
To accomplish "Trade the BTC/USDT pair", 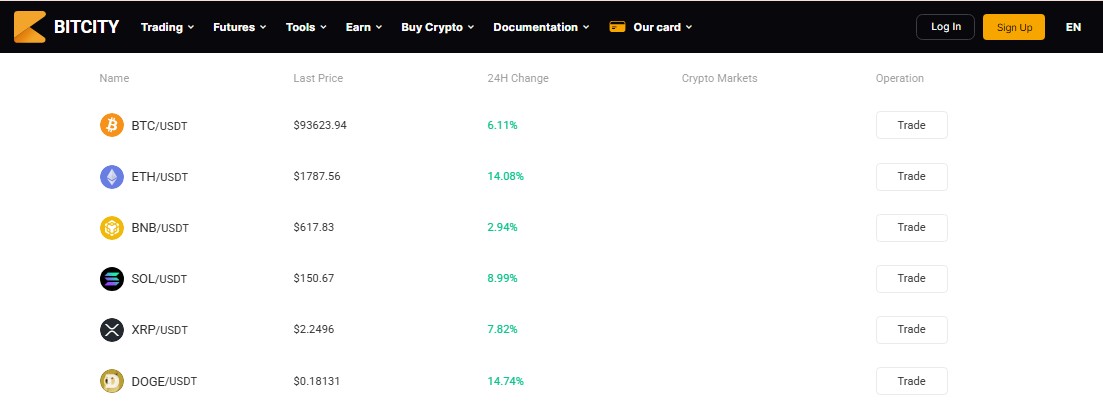I will 912,125.
